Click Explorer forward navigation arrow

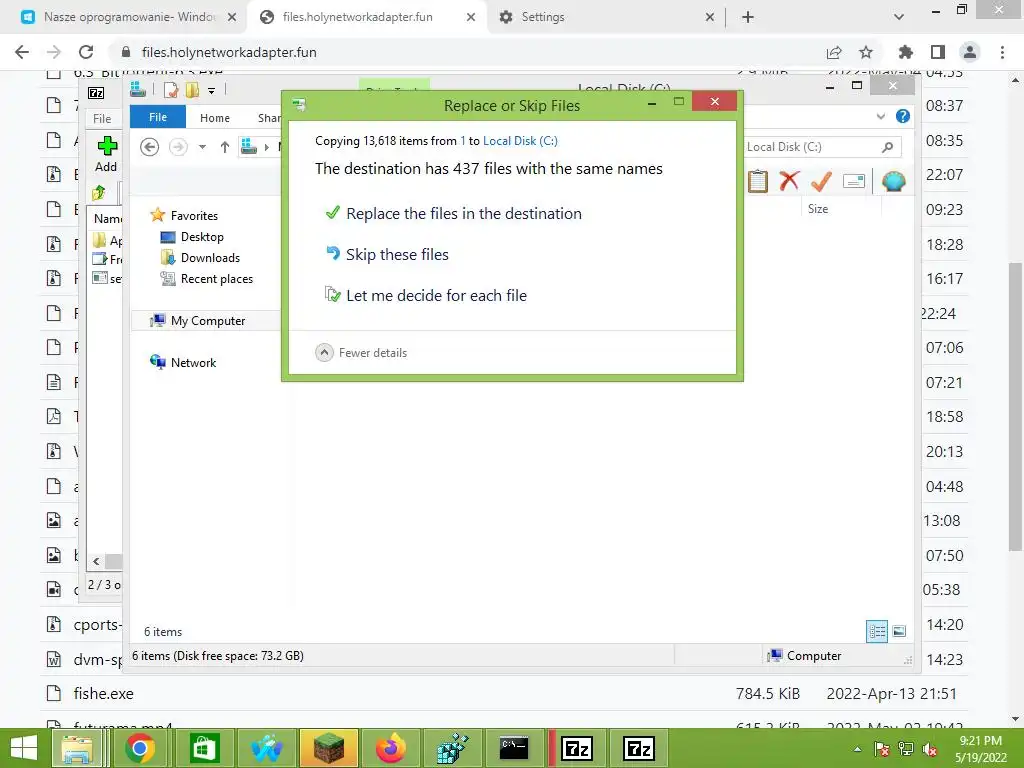tap(178, 147)
